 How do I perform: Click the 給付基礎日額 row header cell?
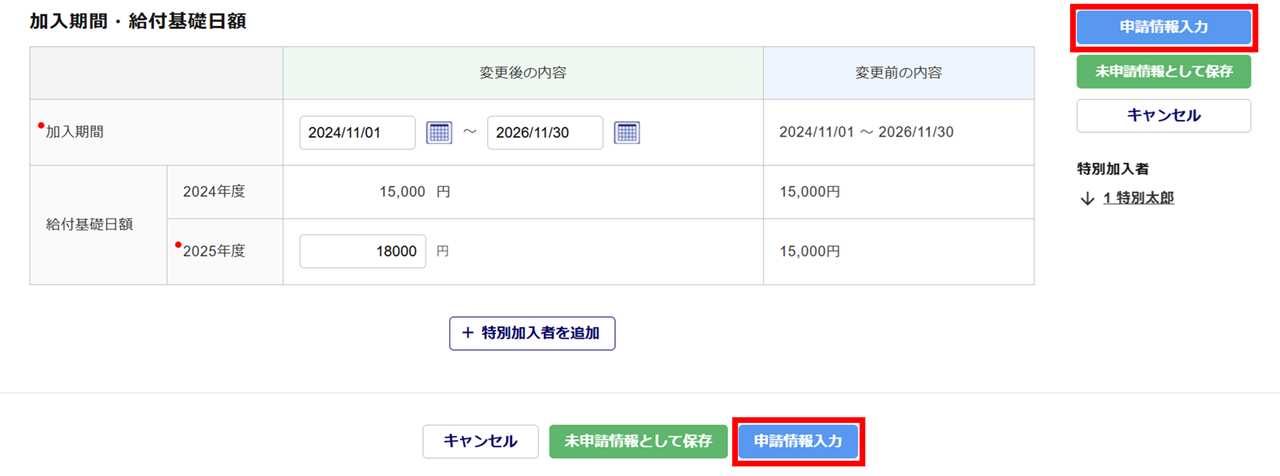tap(92, 225)
